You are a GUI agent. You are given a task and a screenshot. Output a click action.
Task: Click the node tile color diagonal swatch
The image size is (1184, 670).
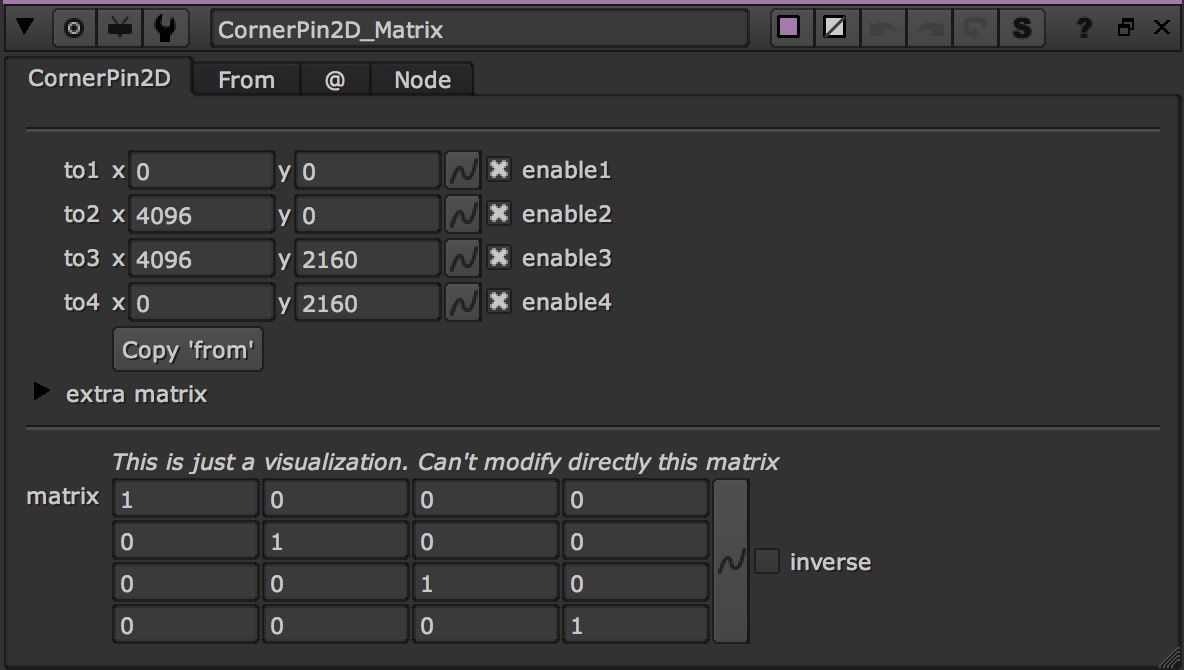[x=834, y=28]
